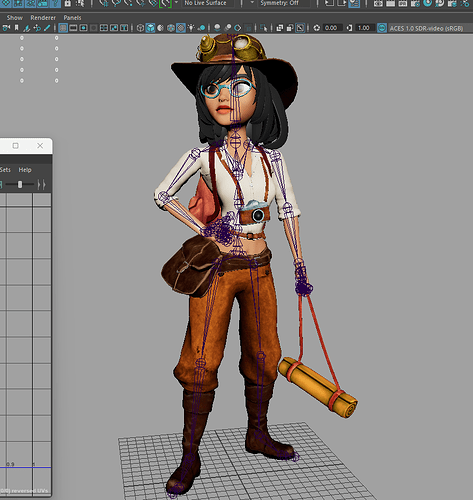Click the select camera icon
The height and width of the screenshot is (500, 473).
click(x=6, y=28)
